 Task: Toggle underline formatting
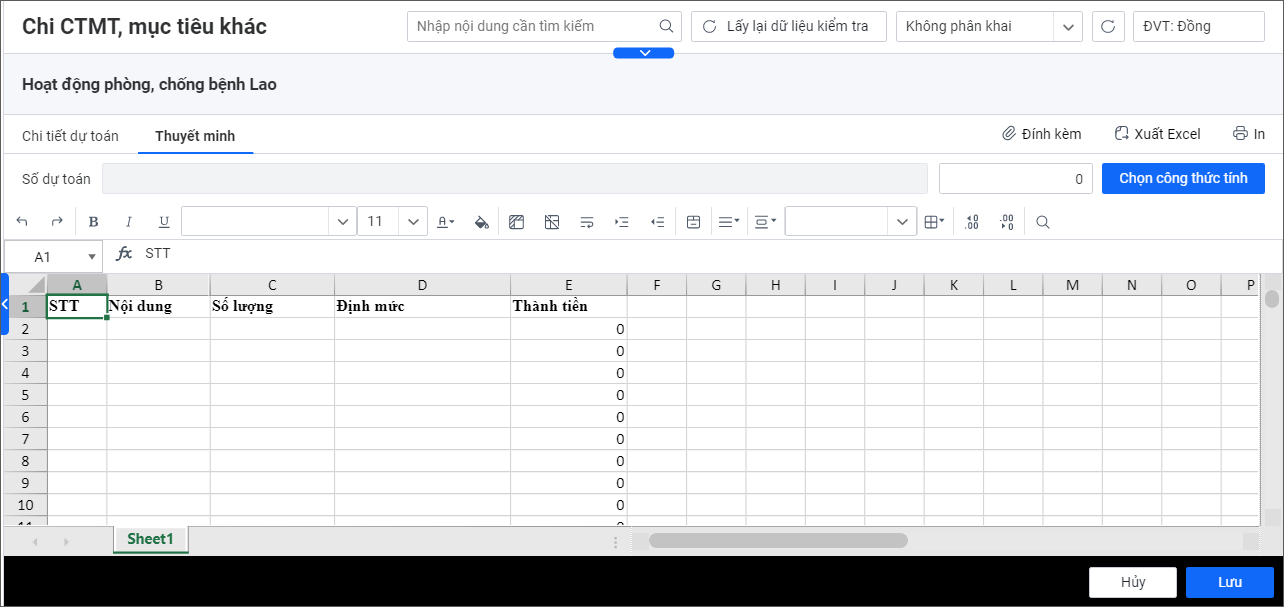click(164, 222)
